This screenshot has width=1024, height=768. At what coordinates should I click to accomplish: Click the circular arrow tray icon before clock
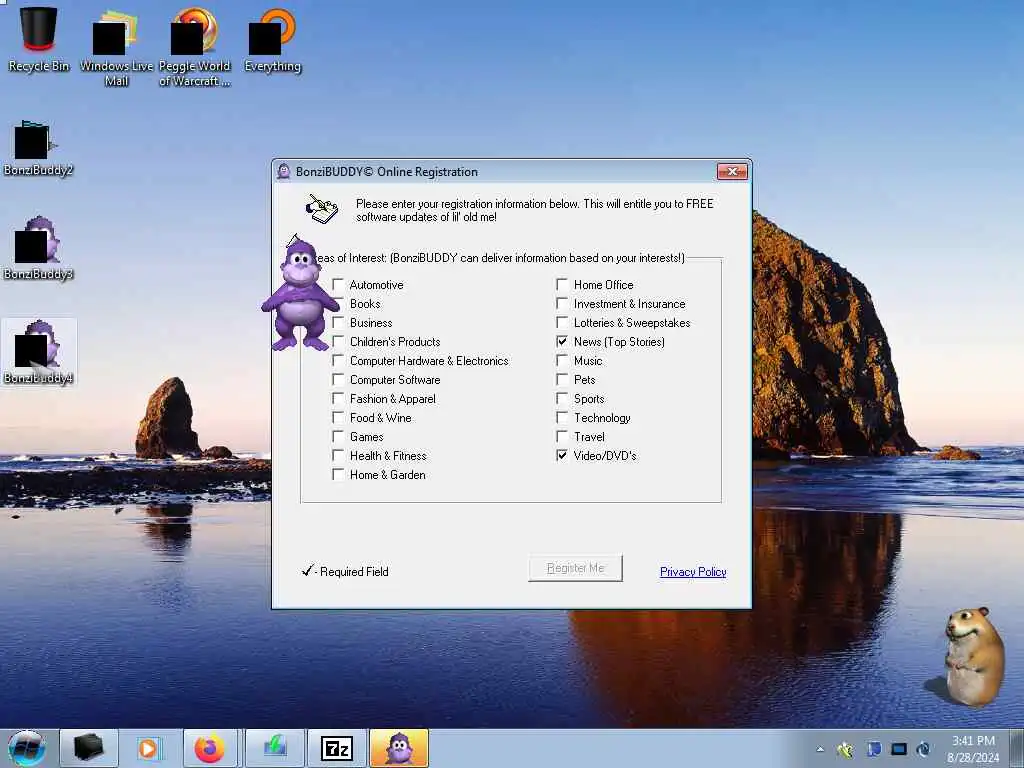pos(923,749)
